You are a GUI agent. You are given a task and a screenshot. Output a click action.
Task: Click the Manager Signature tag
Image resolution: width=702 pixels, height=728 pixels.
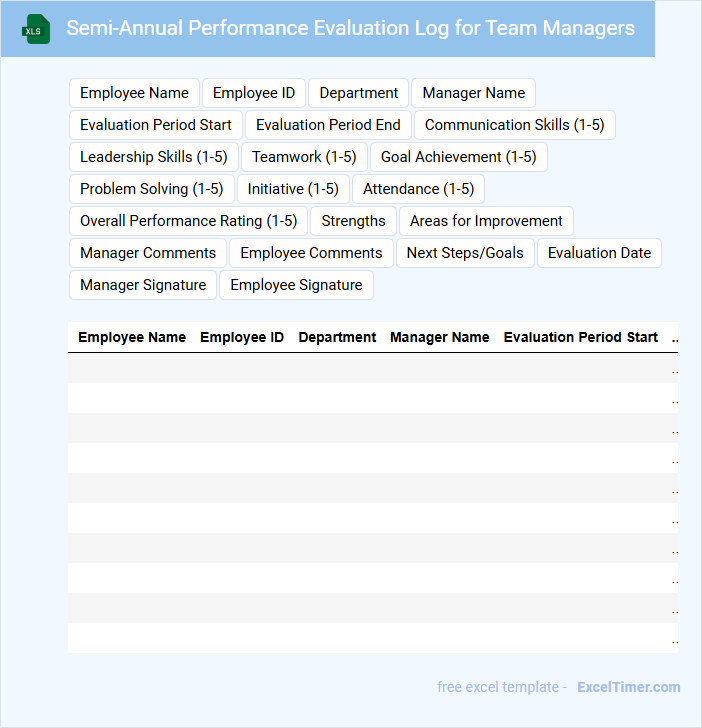click(x=143, y=285)
